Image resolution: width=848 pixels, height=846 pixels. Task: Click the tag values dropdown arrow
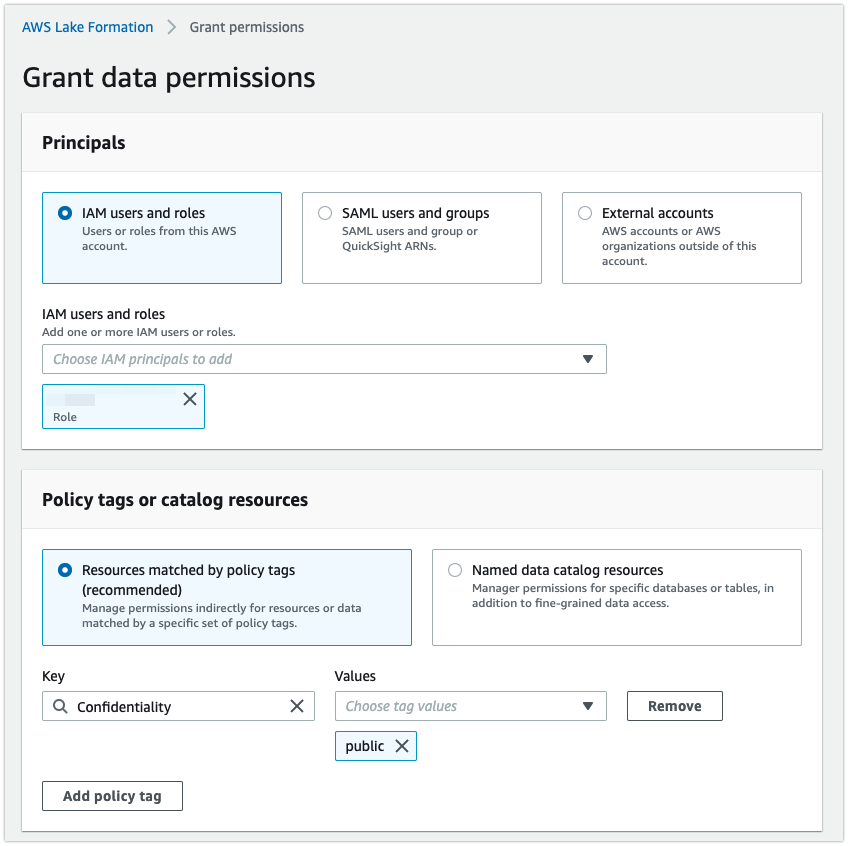589,706
